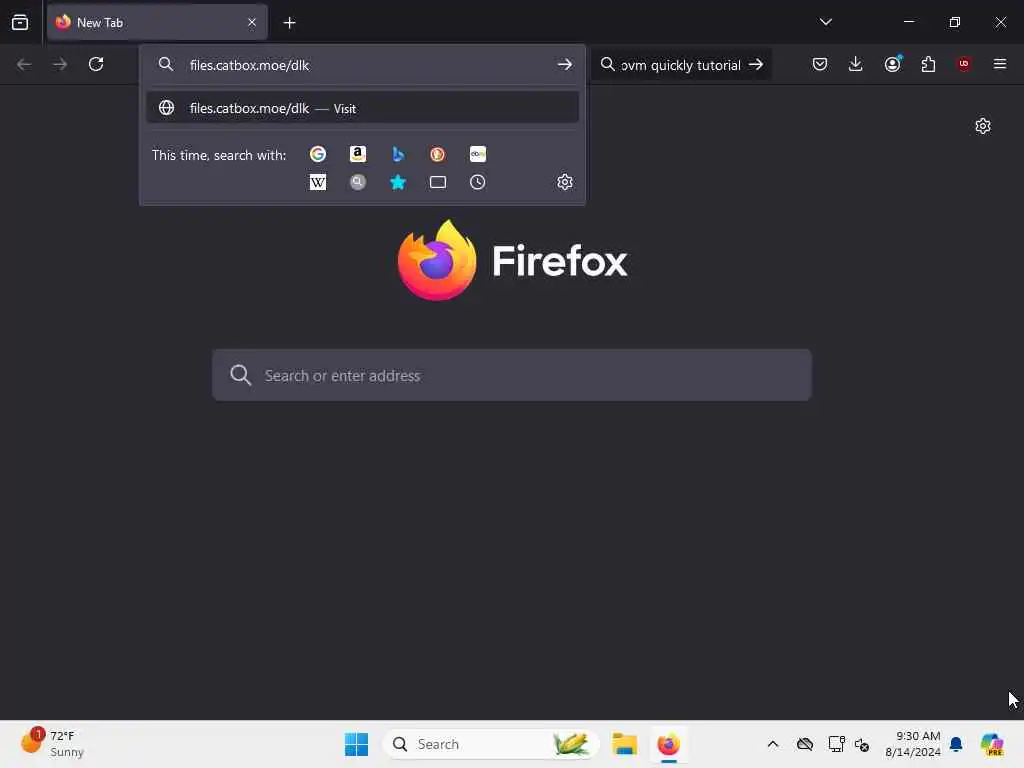Click the Firefox taskbar icon

[669, 744]
